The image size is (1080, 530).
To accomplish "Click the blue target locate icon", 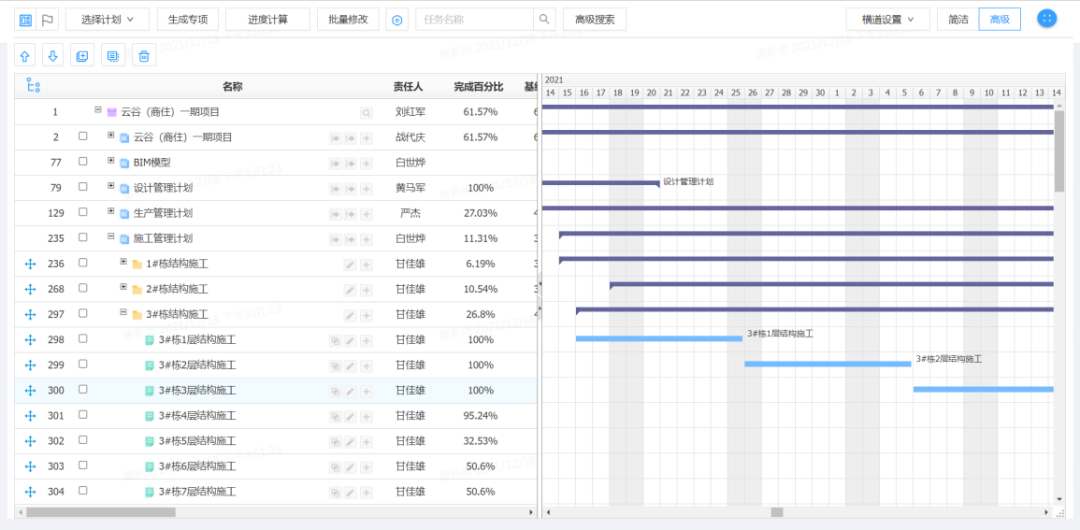I will pos(397,20).
